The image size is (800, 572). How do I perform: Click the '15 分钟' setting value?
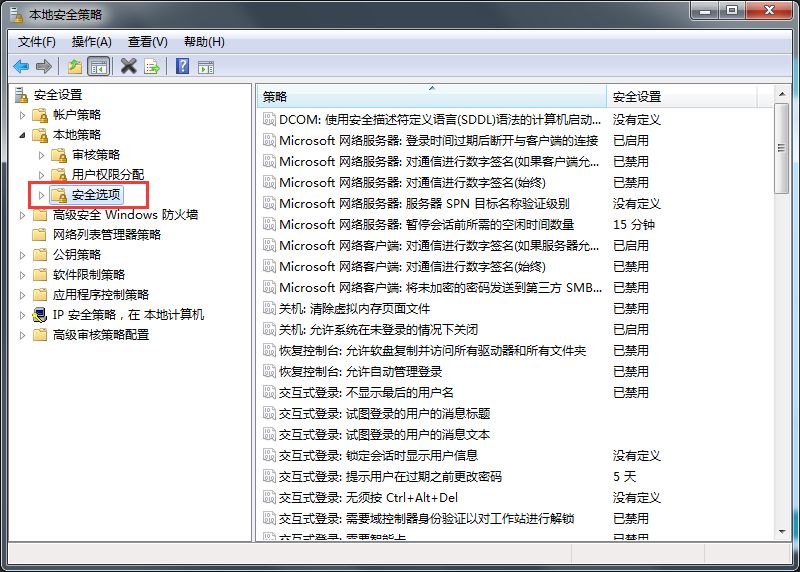coord(634,225)
